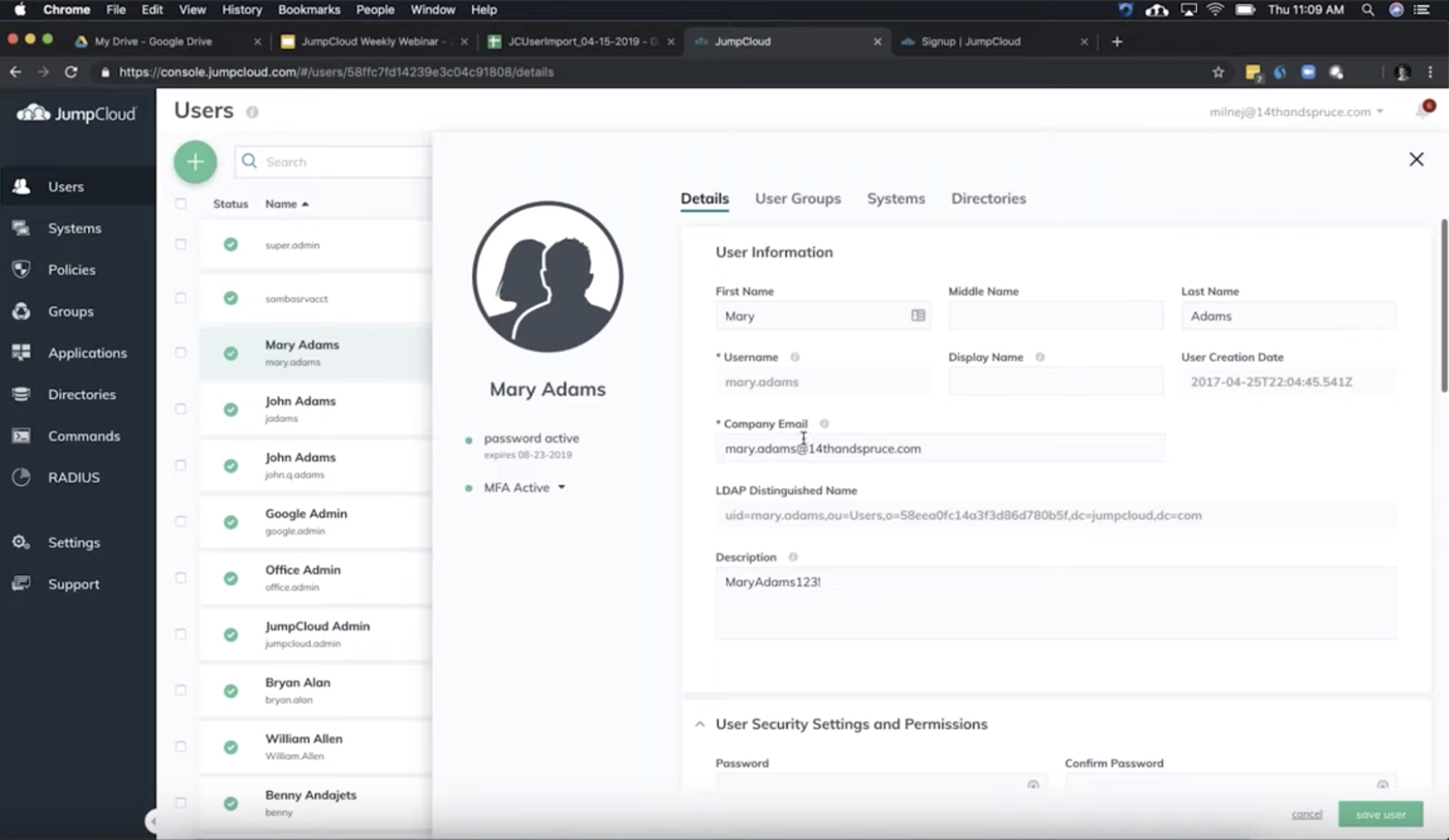Open the milnej@14thandspruce.com account dropdown
The height and width of the screenshot is (840, 1449).
[1295, 111]
